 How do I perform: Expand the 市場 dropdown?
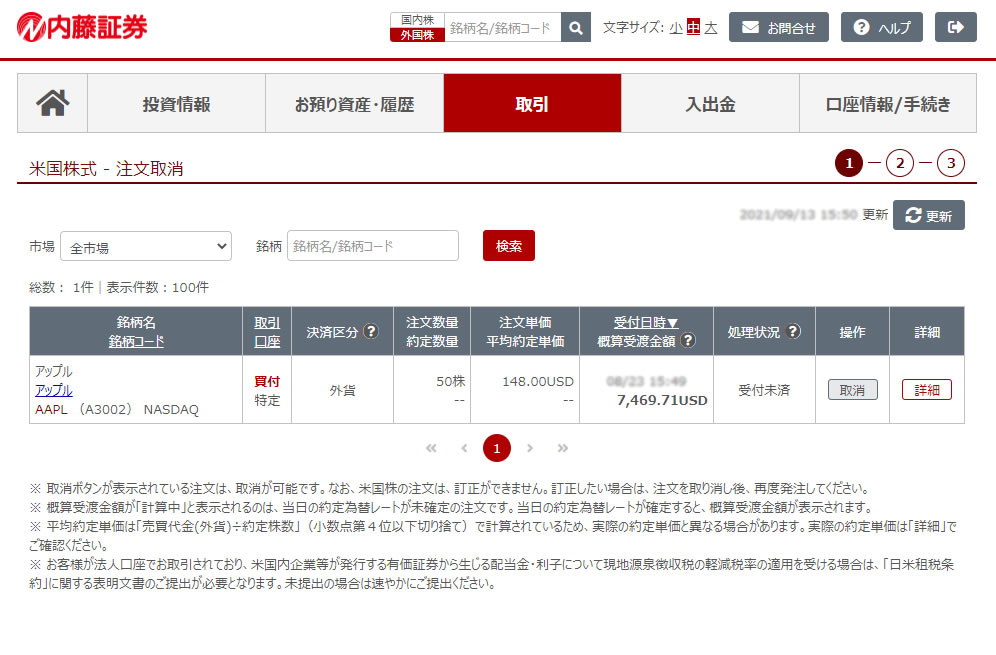tap(145, 246)
